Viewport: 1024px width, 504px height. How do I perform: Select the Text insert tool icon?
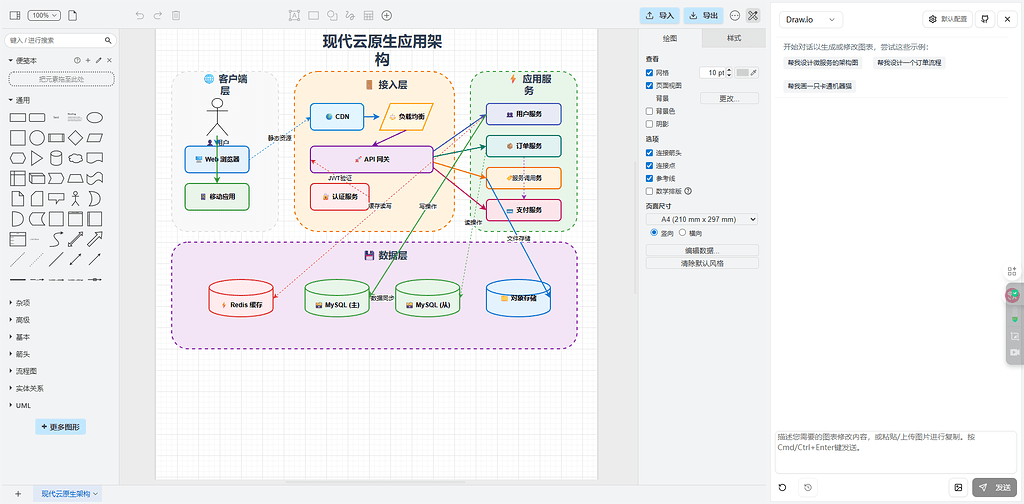295,15
